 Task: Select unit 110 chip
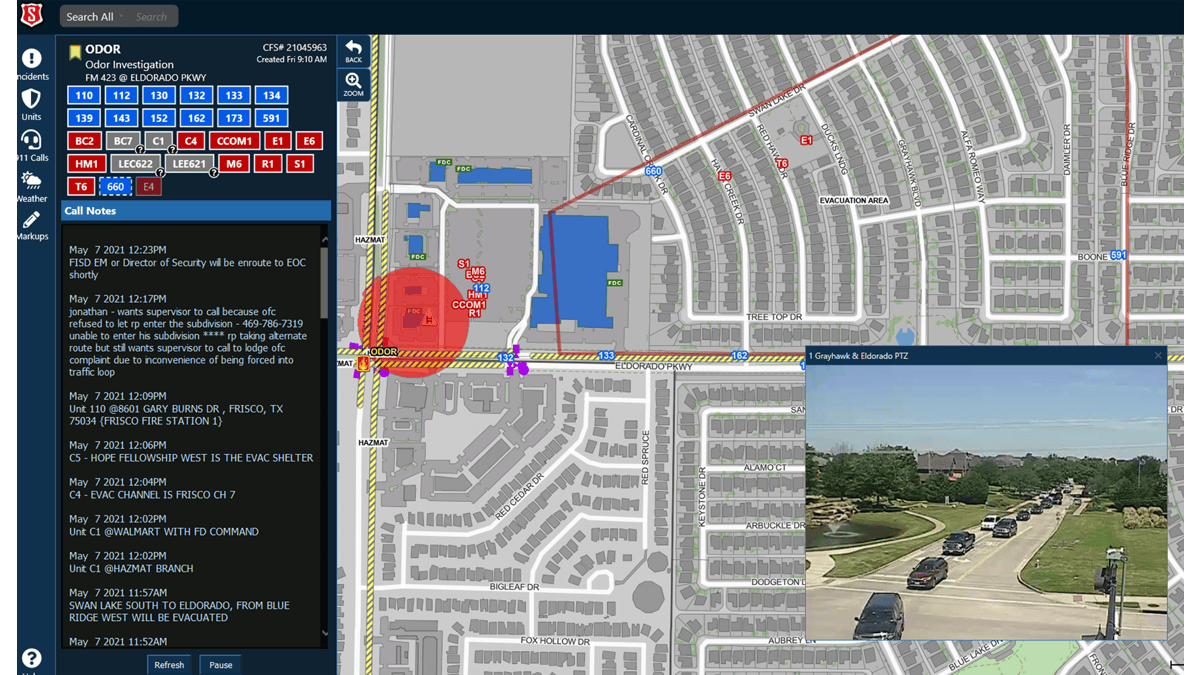click(x=84, y=96)
